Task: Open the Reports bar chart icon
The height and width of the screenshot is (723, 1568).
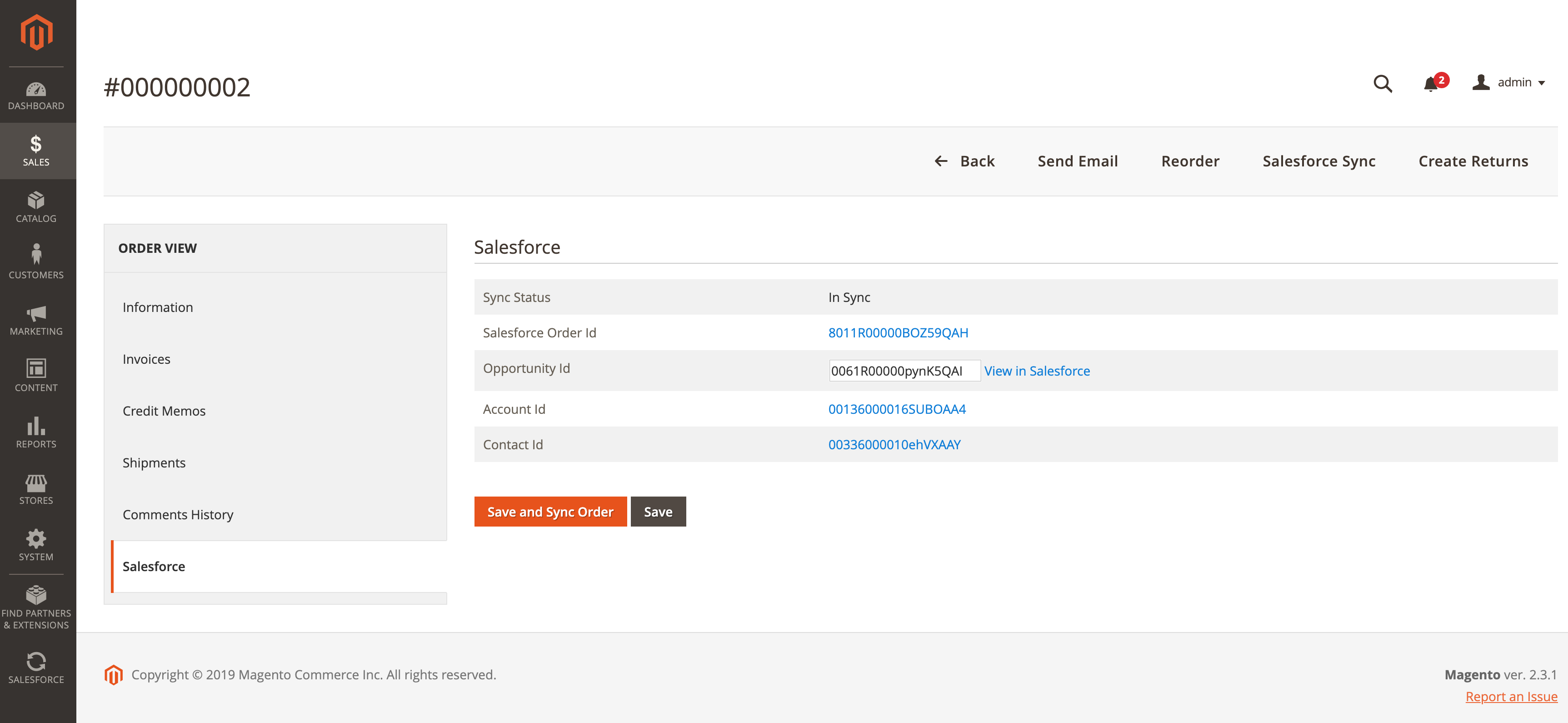Action: point(36,426)
